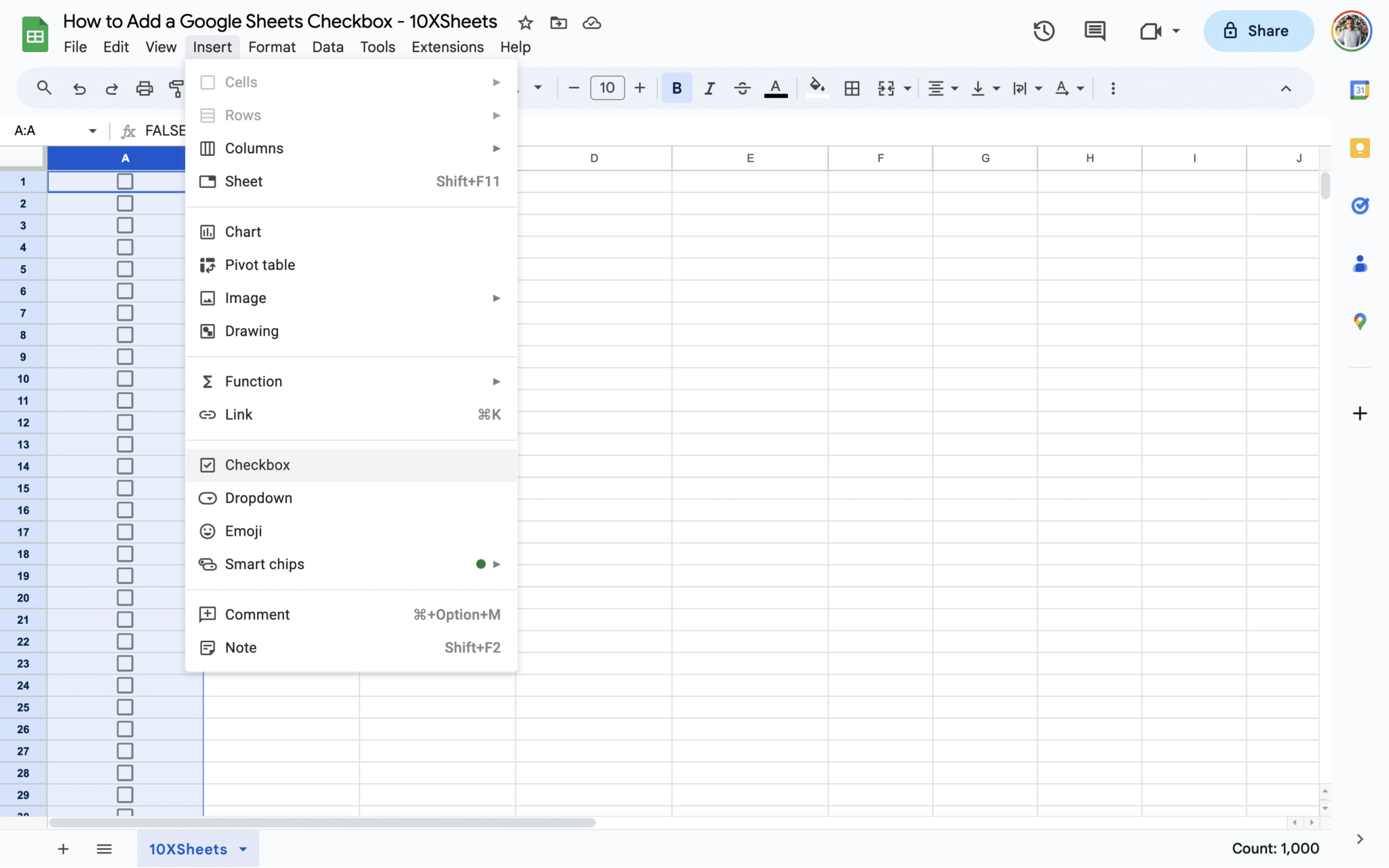The image size is (1389, 868).
Task: Open the comments history icon
Action: (x=1095, y=31)
